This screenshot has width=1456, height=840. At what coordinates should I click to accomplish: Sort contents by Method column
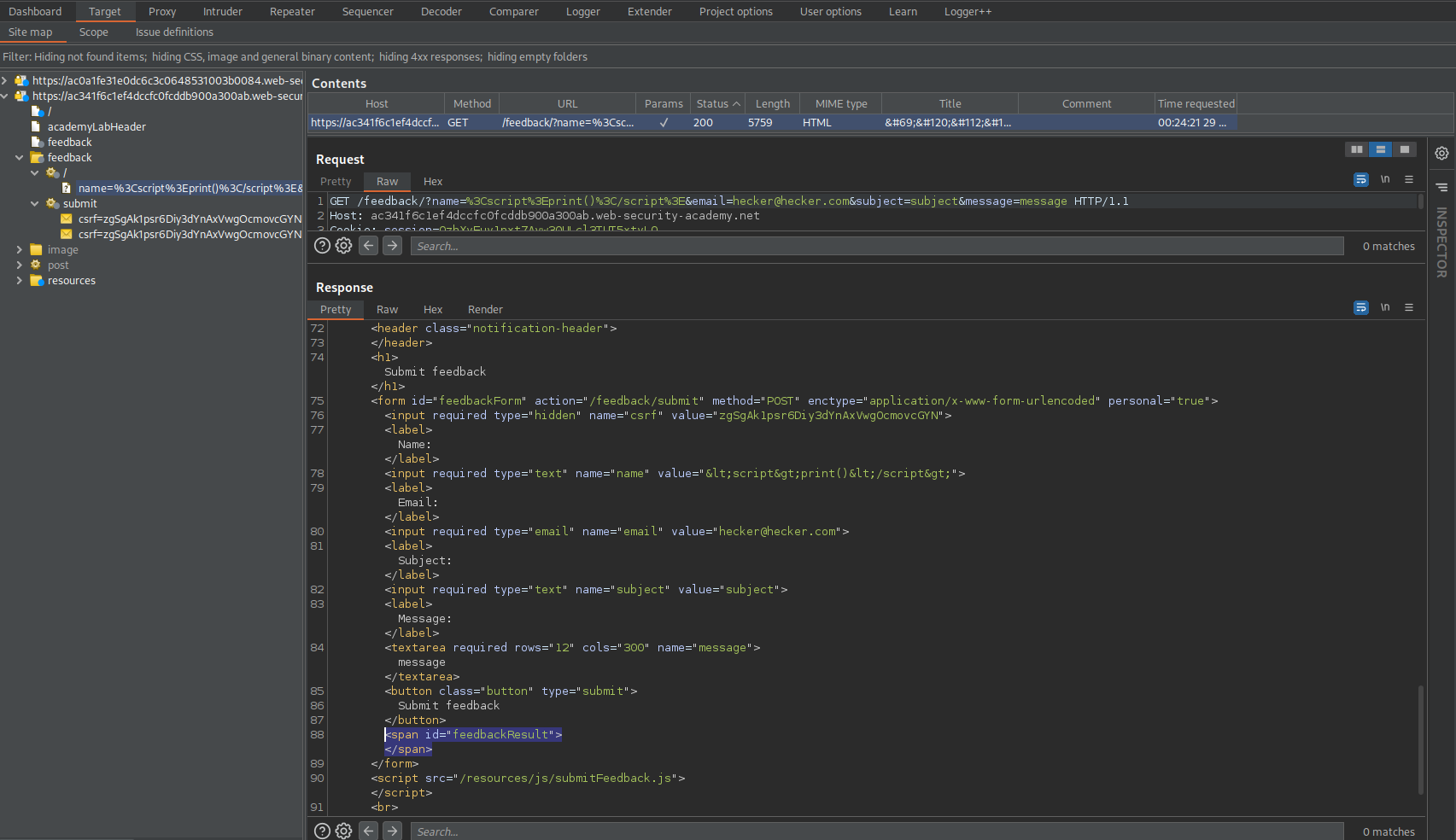coord(471,104)
